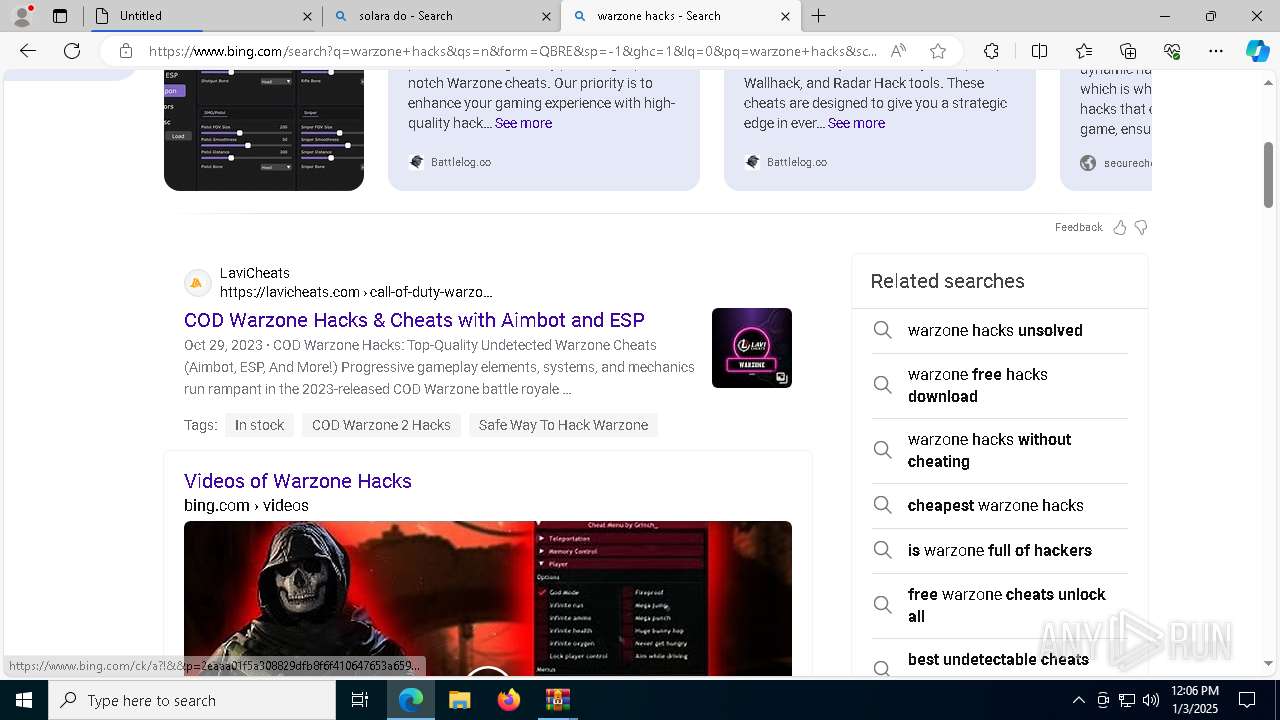The height and width of the screenshot is (720, 1280).
Task: Switch to the Untitled tab
Action: click(x=200, y=16)
